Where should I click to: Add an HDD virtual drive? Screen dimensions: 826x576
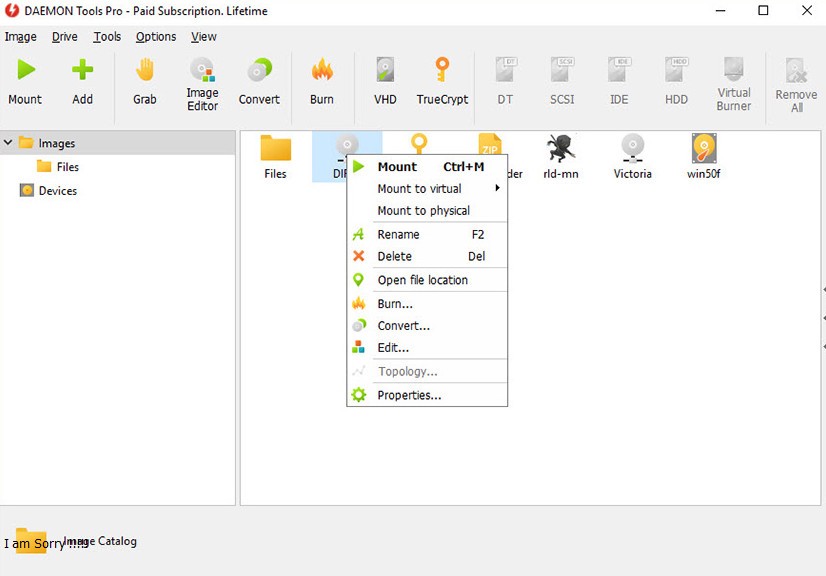point(676,83)
